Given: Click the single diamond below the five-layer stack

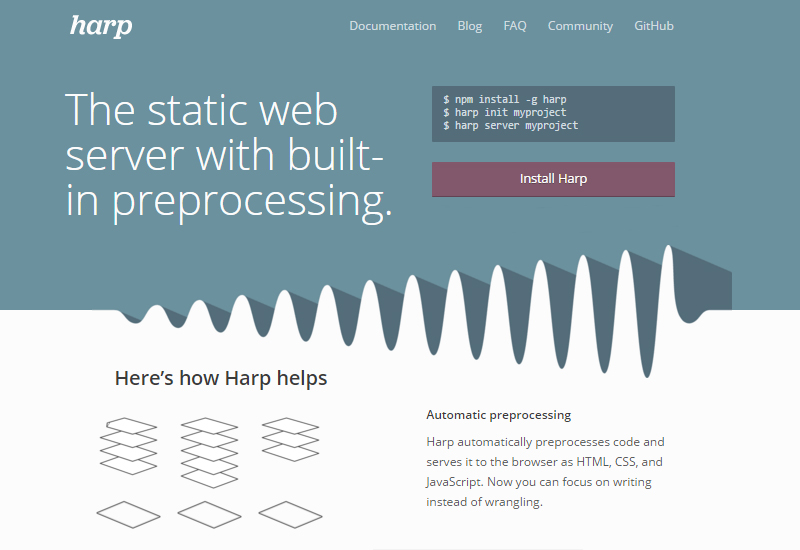Looking at the screenshot, I should (209, 514).
